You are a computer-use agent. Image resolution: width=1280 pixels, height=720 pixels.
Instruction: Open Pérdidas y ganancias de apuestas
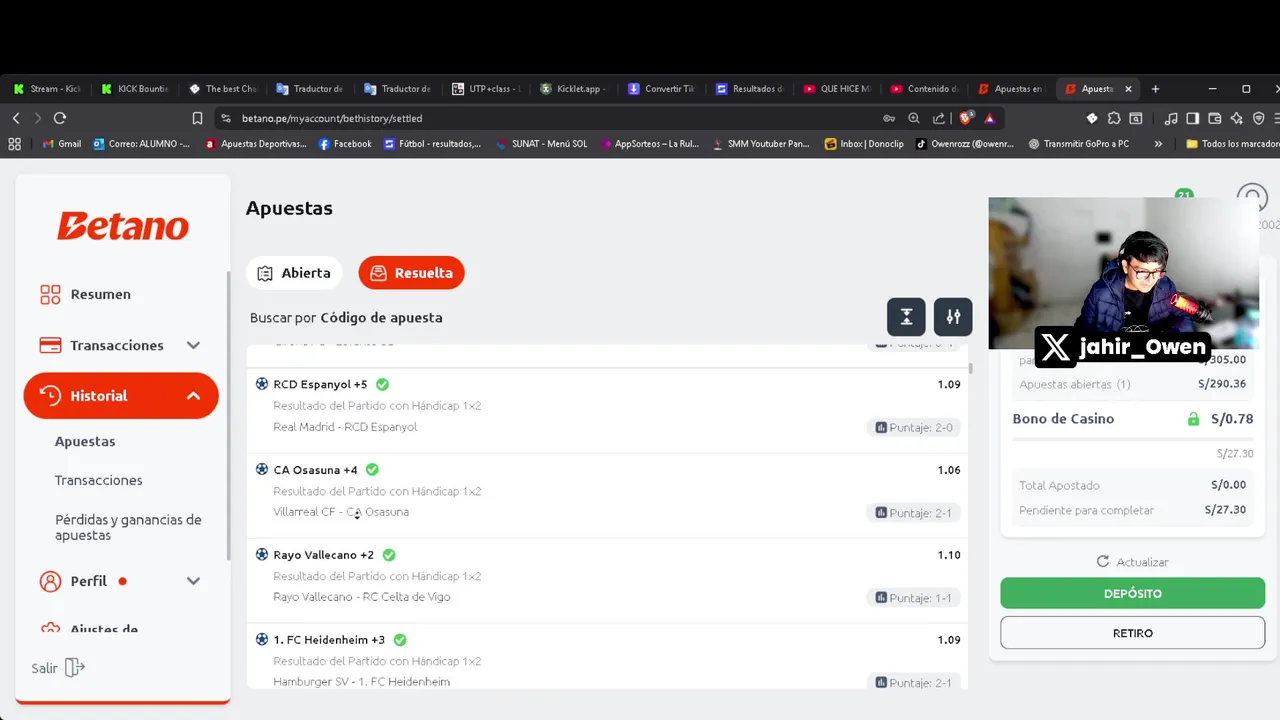click(x=128, y=527)
